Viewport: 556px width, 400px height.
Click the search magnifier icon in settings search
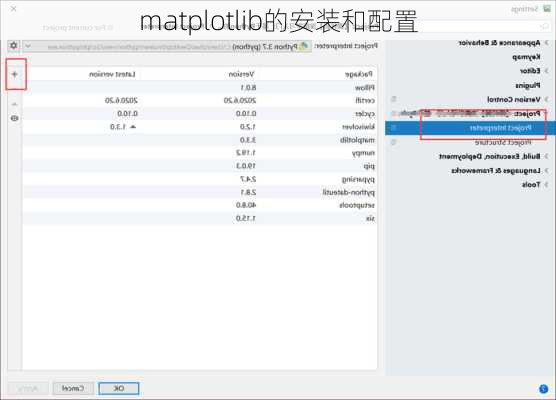[544, 26]
